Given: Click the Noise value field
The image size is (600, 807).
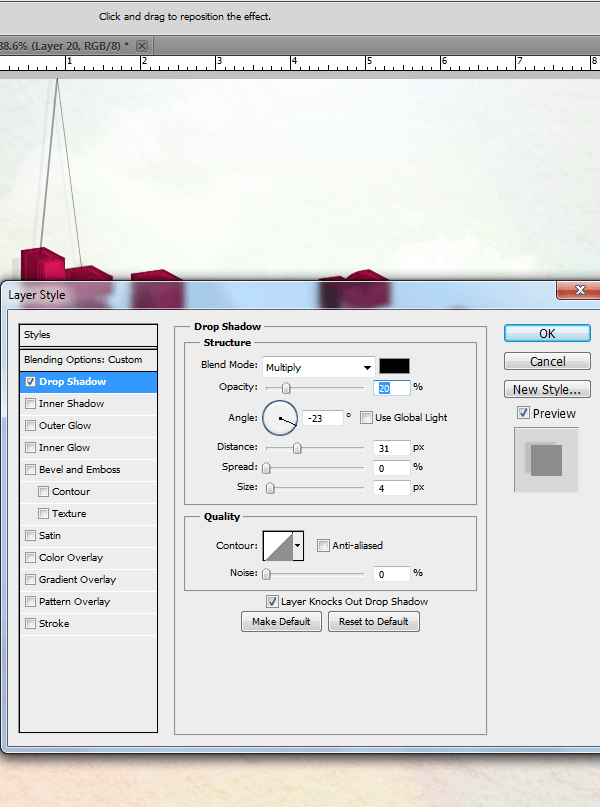Looking at the screenshot, I should [392, 574].
